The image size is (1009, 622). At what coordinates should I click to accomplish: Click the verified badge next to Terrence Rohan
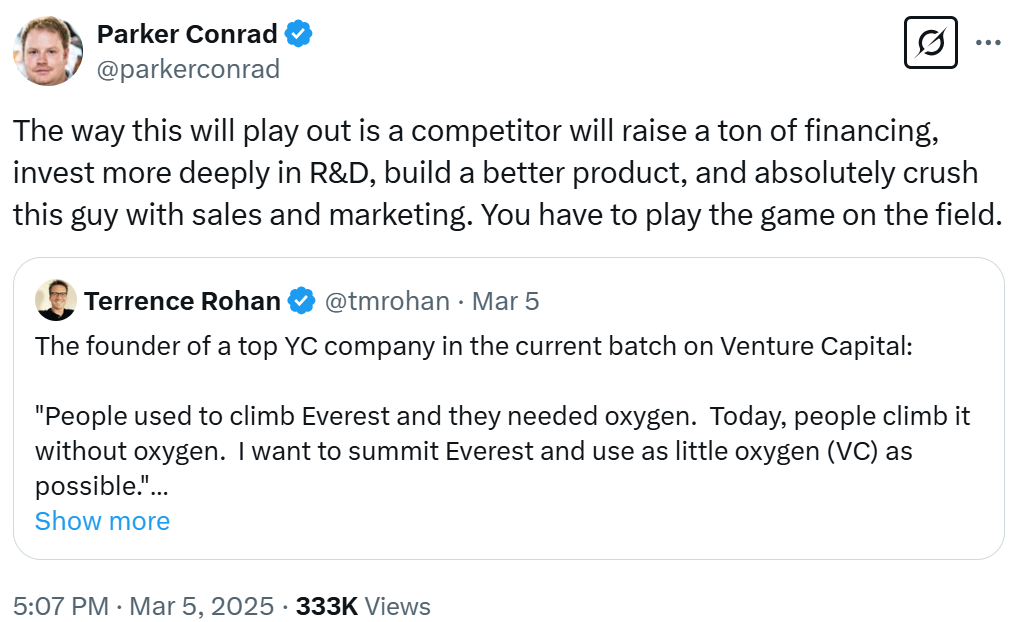[300, 300]
